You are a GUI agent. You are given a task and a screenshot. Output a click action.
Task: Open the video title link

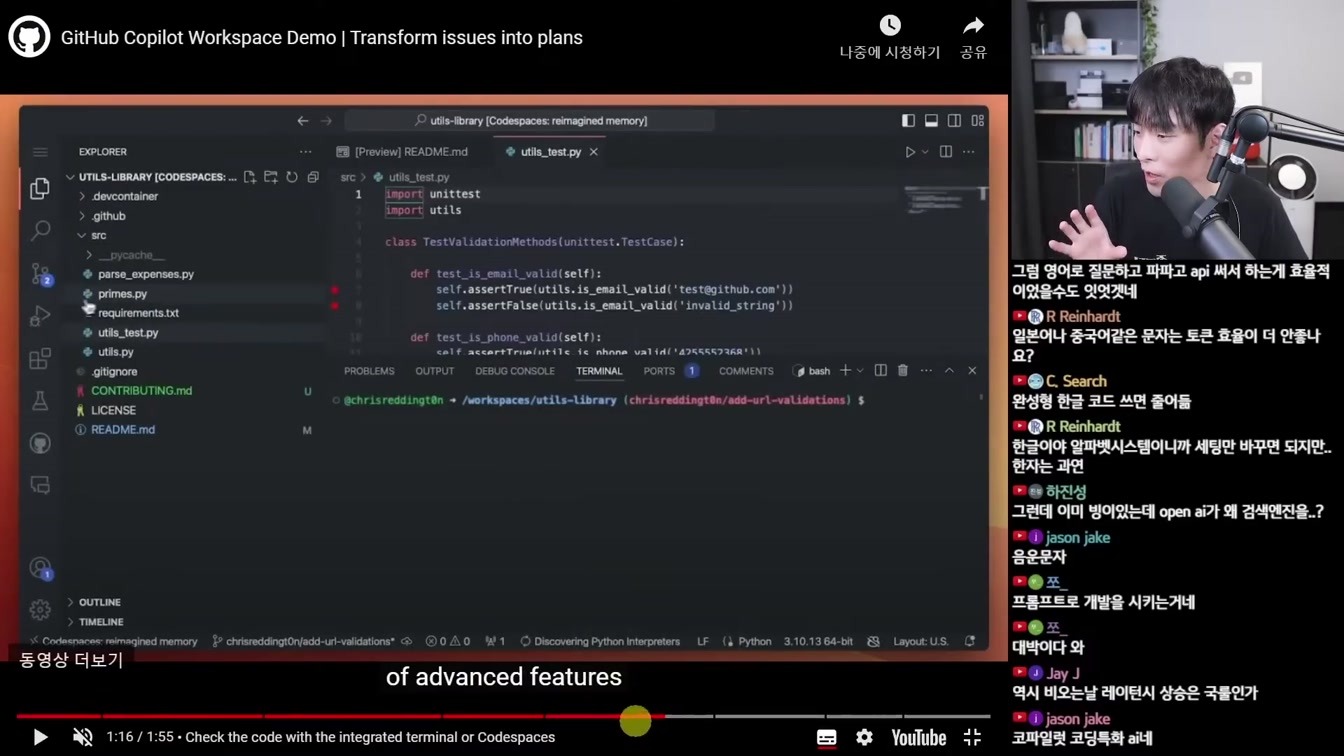322,38
